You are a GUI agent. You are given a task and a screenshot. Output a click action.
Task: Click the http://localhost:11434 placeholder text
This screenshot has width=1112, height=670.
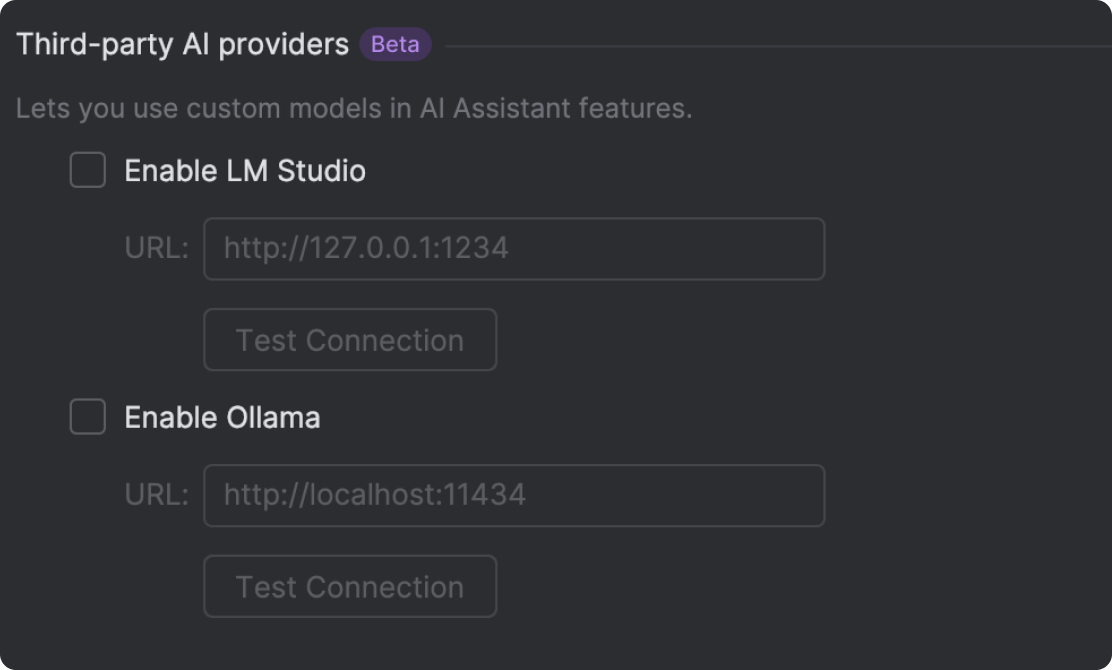coord(374,494)
